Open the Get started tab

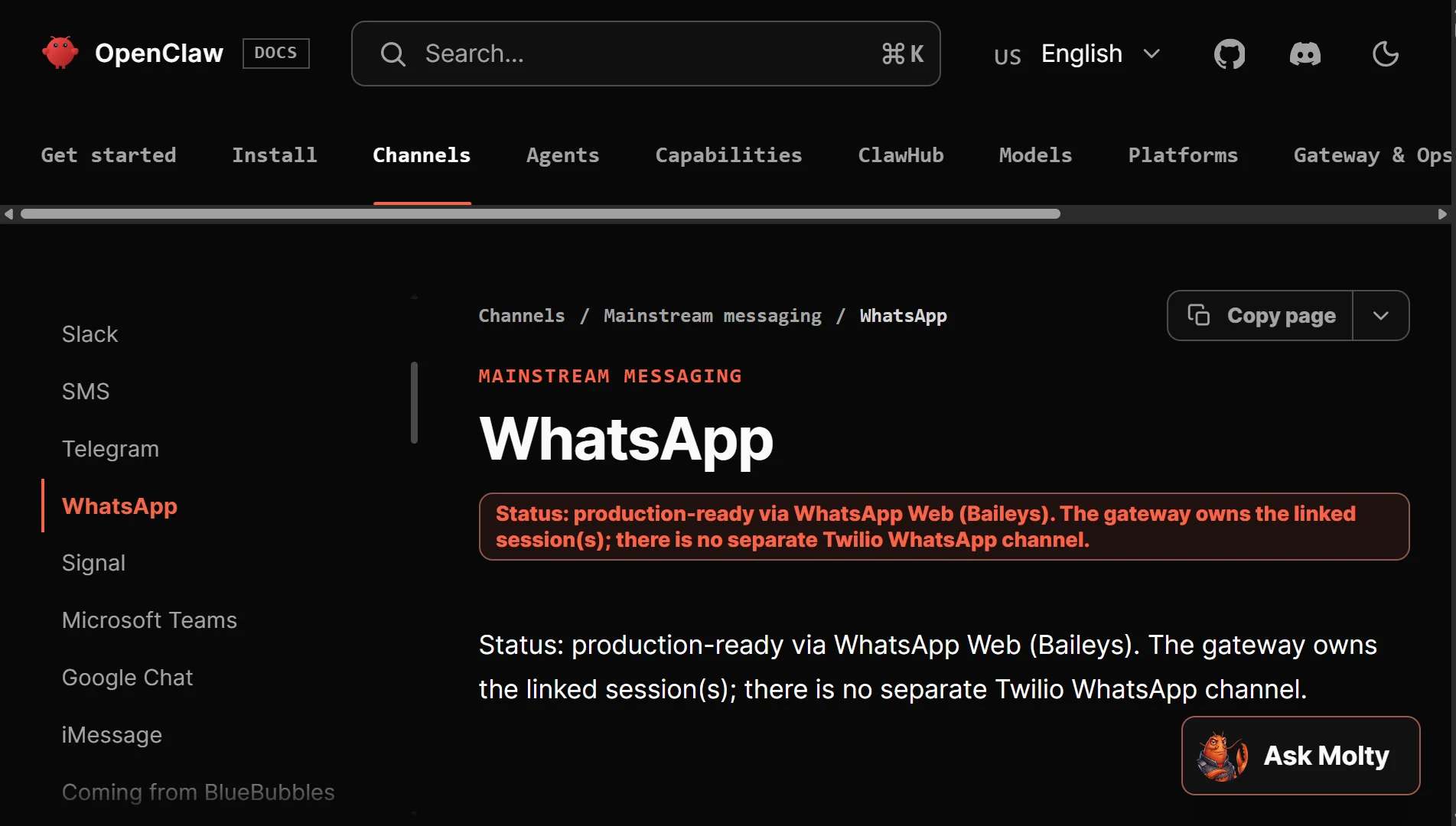tap(109, 155)
